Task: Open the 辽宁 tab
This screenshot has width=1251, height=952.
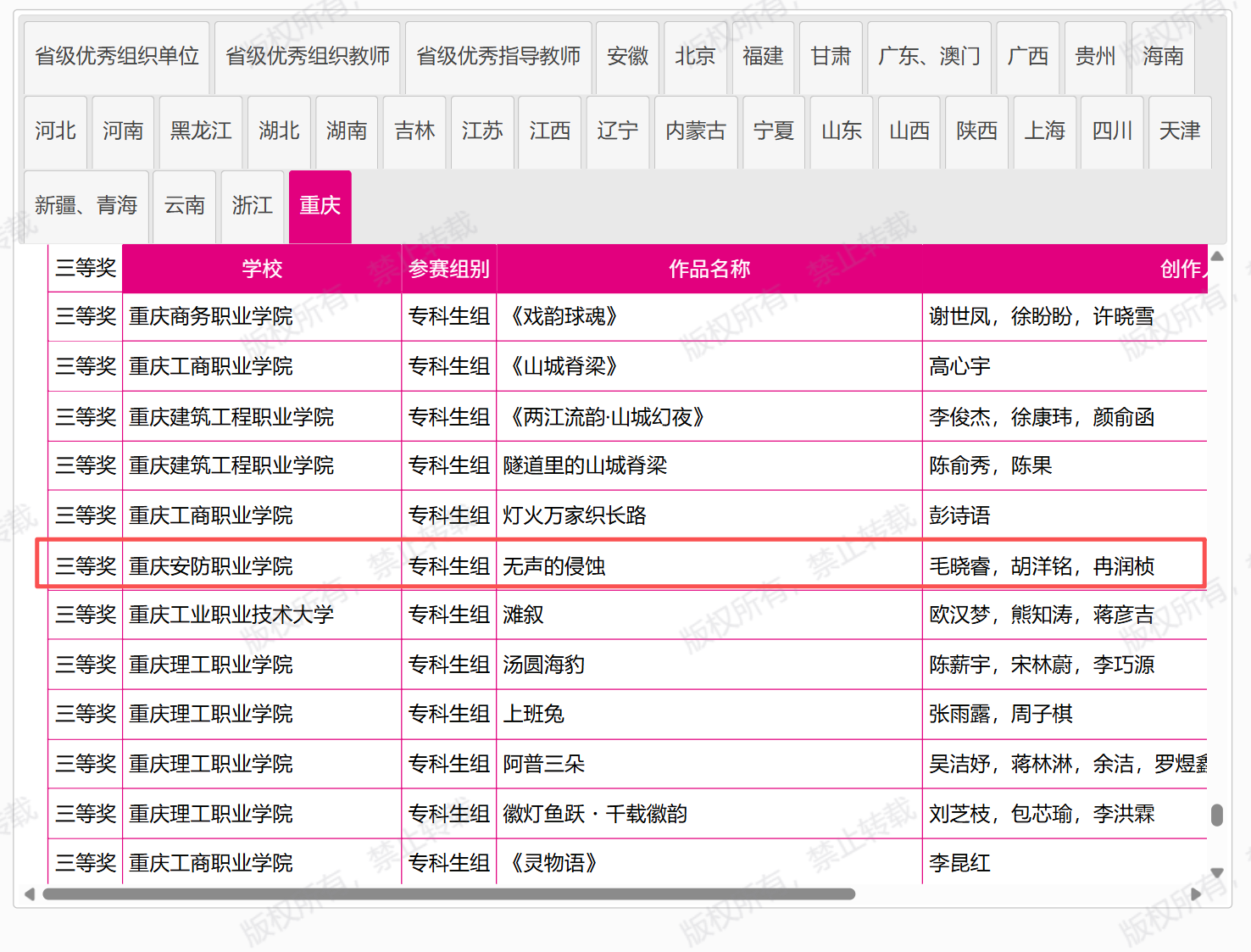Action: click(x=619, y=132)
